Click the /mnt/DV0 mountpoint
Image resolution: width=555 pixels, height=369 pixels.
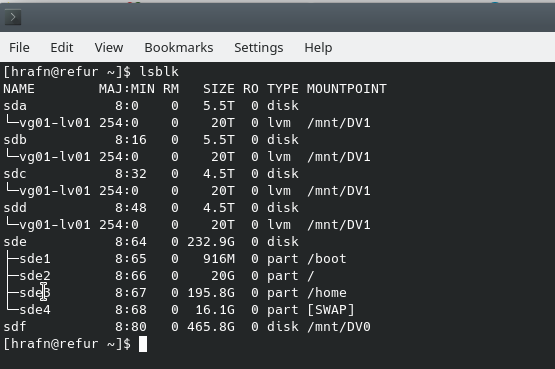pyautogui.click(x=339, y=327)
